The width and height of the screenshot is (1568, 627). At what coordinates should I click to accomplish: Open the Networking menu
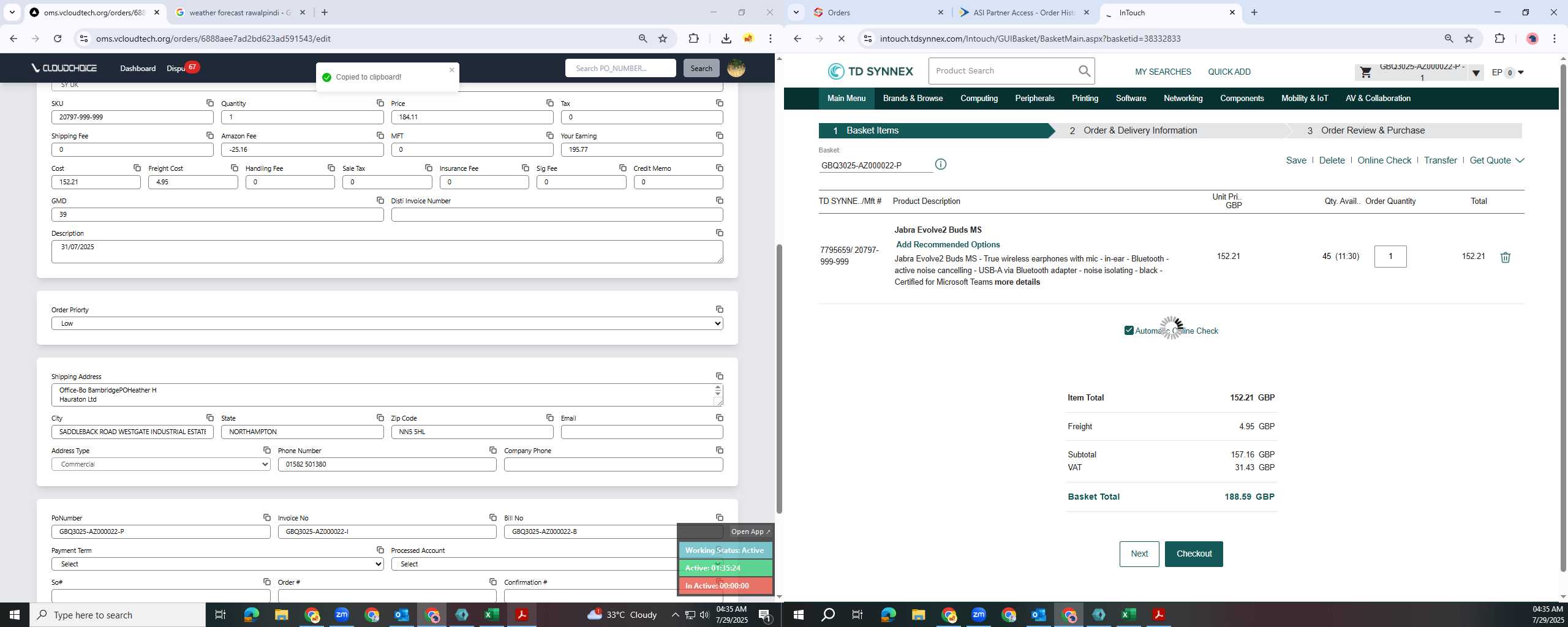pyautogui.click(x=1183, y=99)
